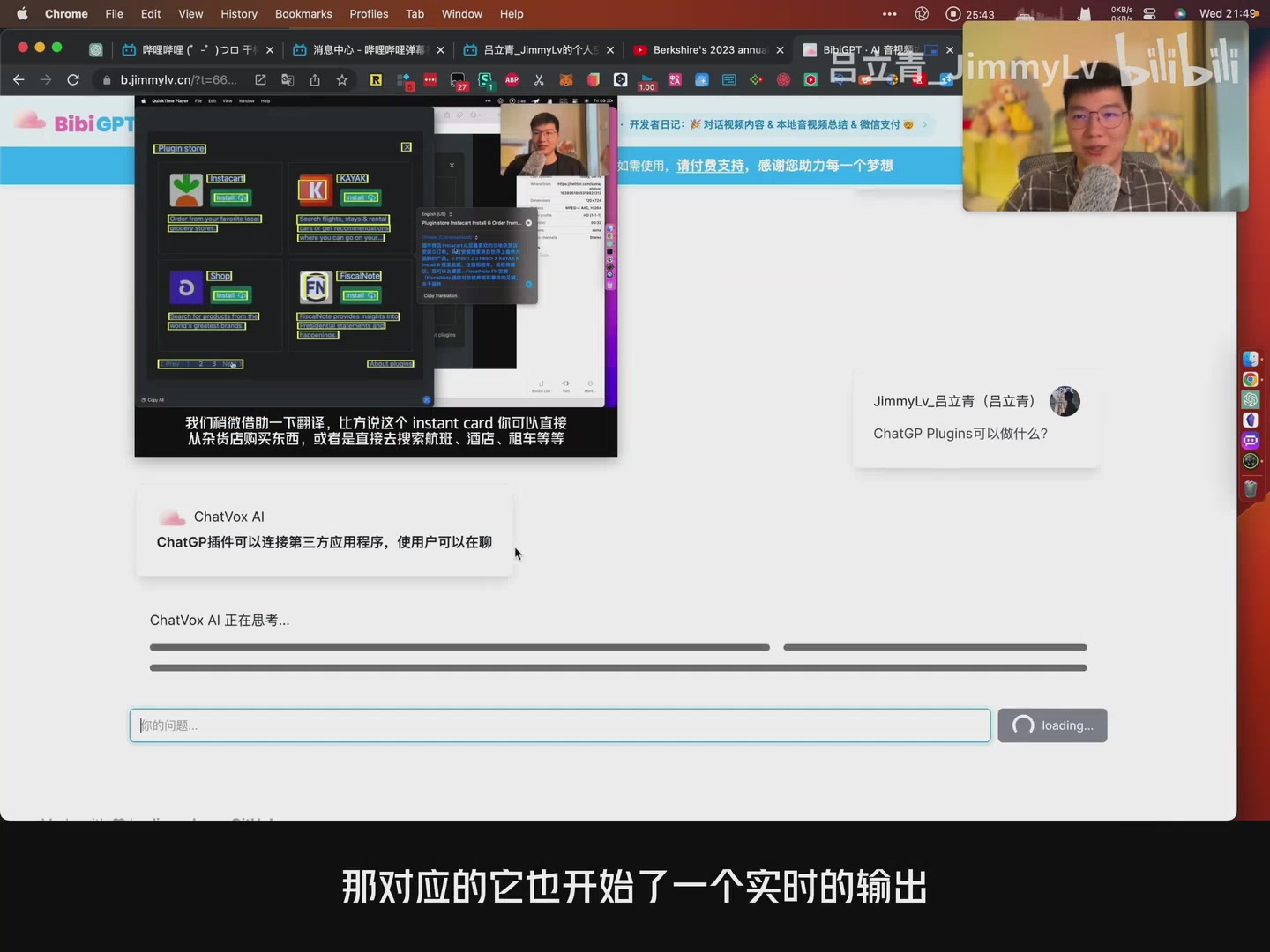Viewport: 1270px width, 952px height.
Task: Click the ChatVox AI thinking progress bar
Action: (459, 647)
